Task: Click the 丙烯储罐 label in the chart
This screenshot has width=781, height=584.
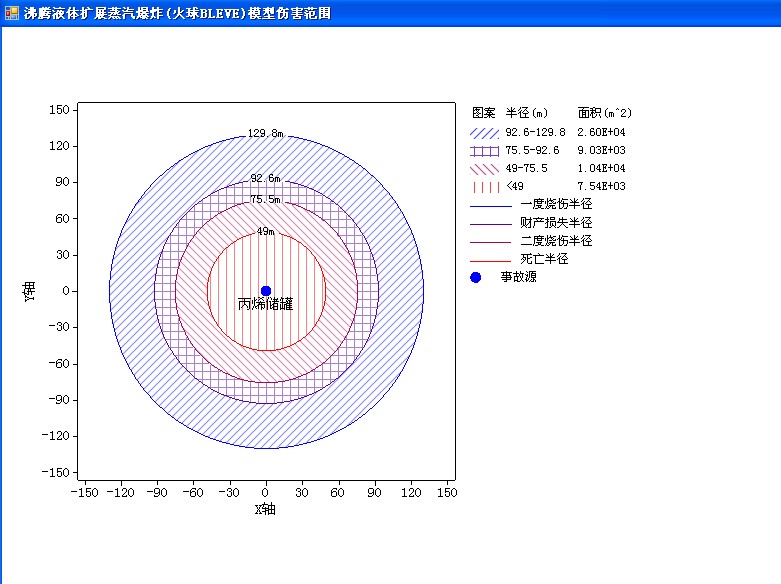Action: pos(265,304)
